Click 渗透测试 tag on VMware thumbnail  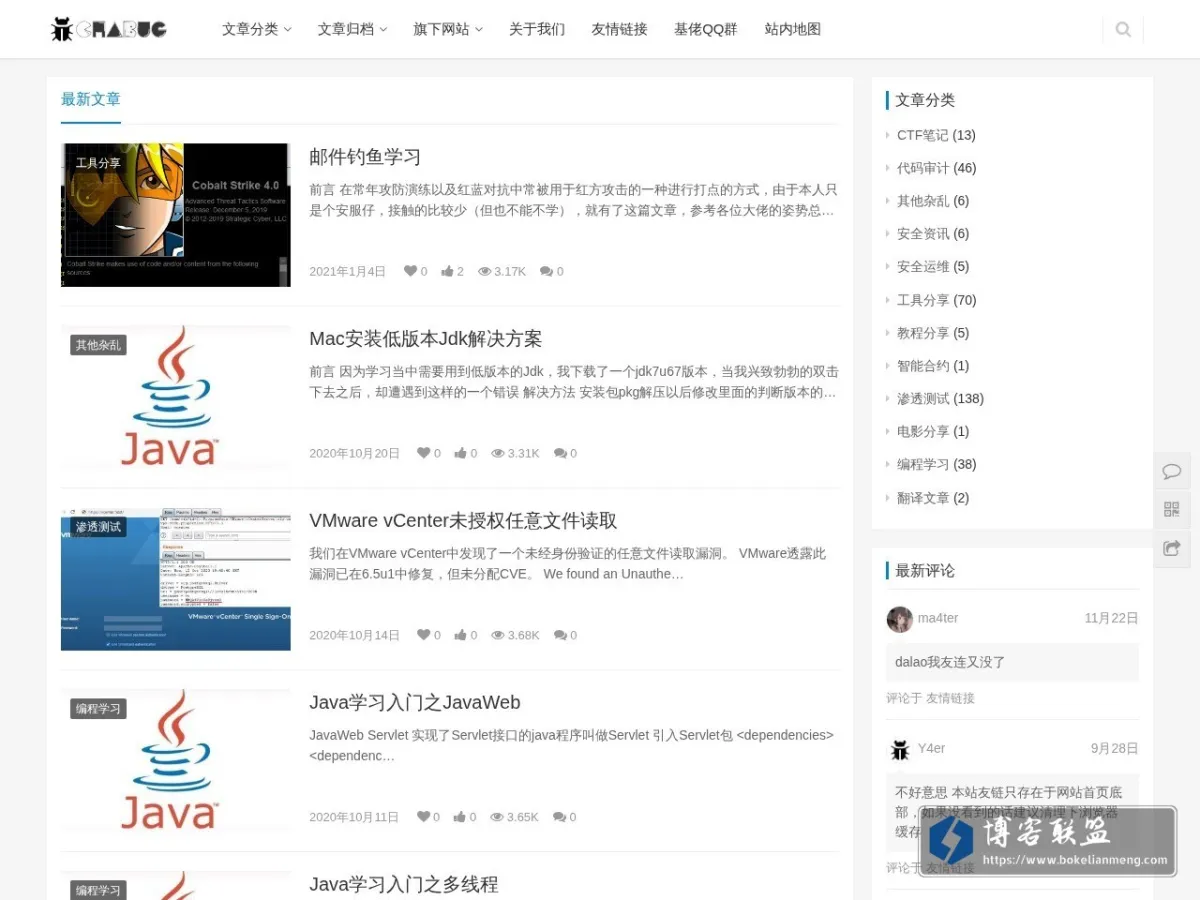[98, 527]
